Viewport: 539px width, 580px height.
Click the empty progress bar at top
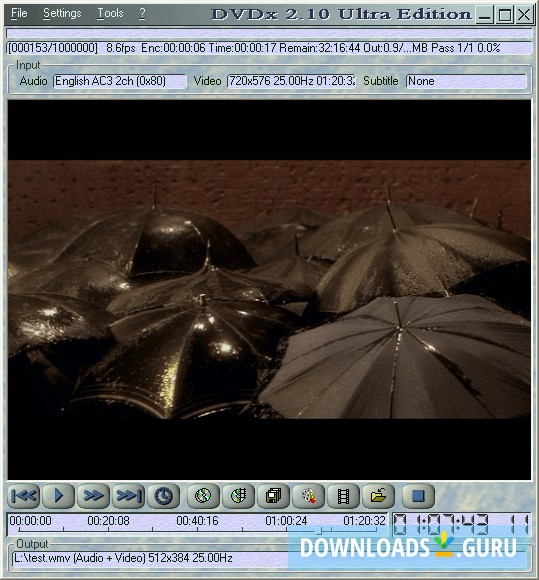269,34
